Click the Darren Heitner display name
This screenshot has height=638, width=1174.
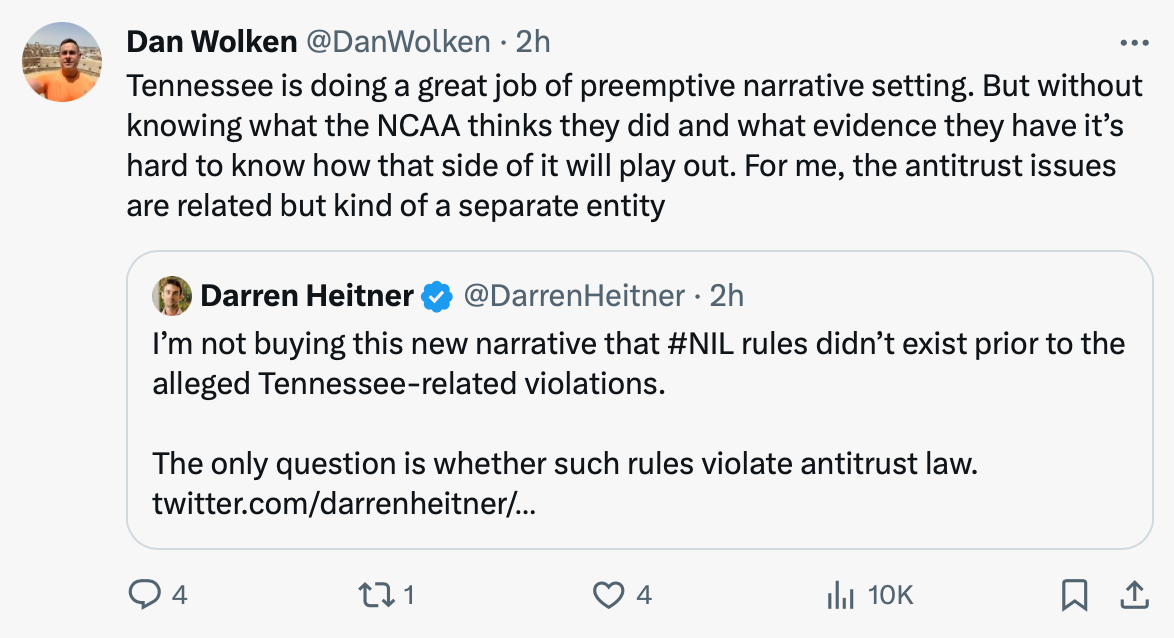[307, 296]
